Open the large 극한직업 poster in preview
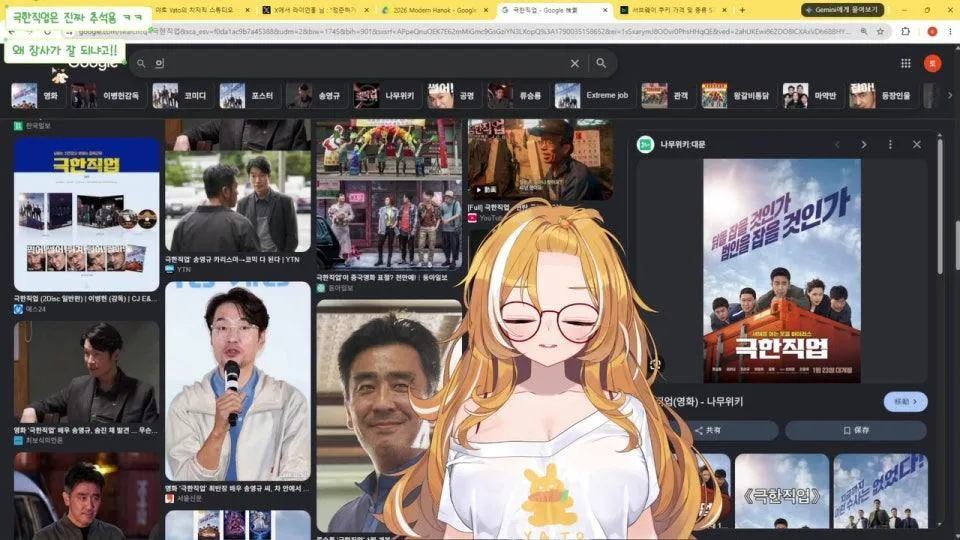 coord(782,271)
